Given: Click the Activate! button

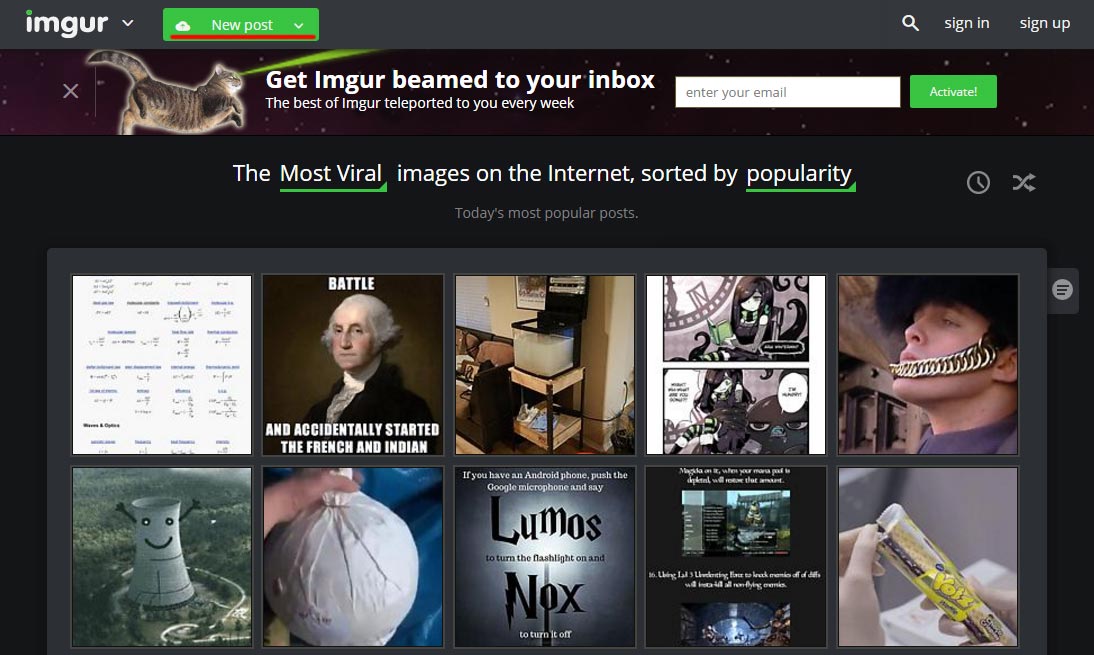Looking at the screenshot, I should pyautogui.click(x=953, y=91).
